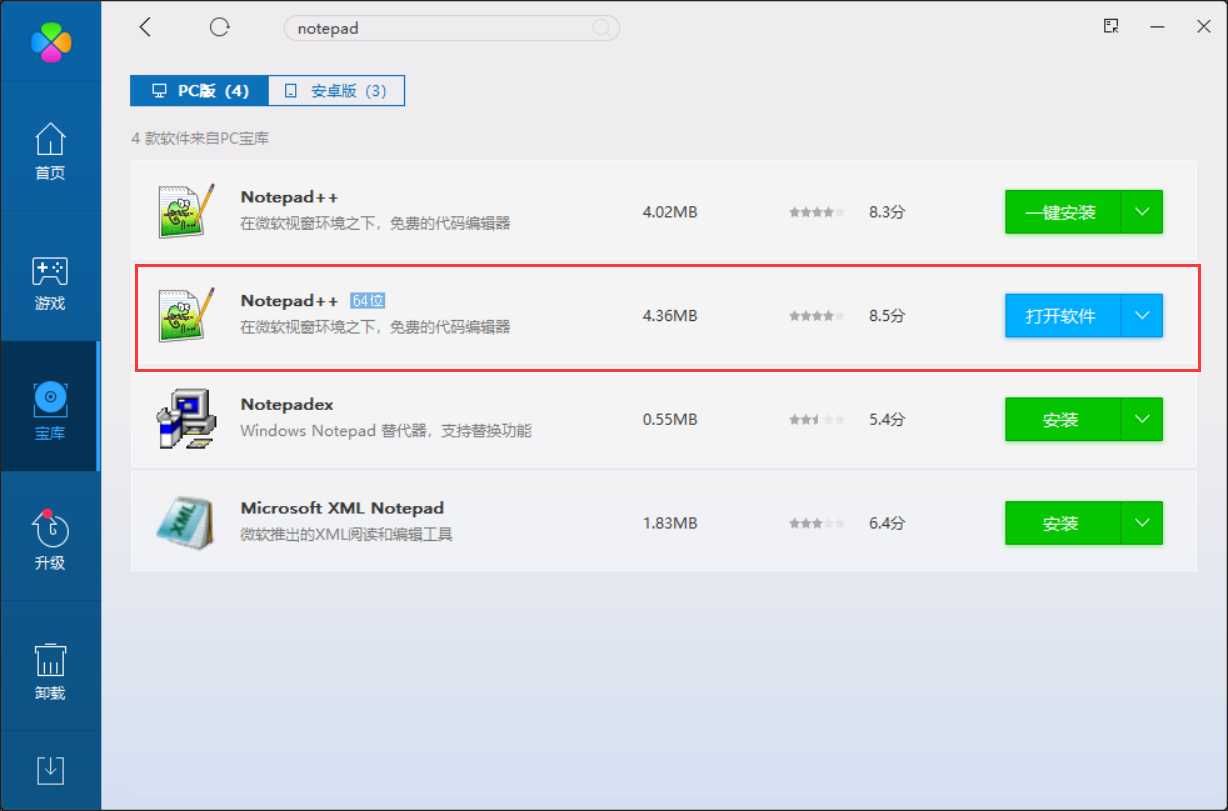Image resolution: width=1228 pixels, height=811 pixels.
Task: Click the 1.83MB size text
Action: point(670,523)
